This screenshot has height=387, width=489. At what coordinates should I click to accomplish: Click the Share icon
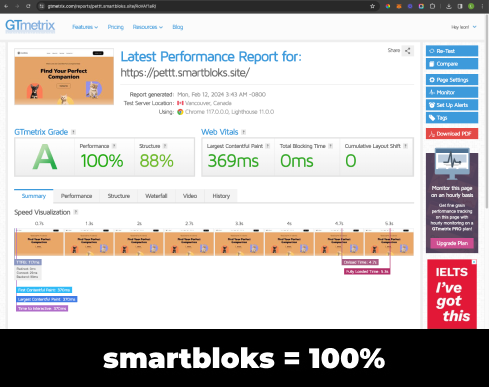[408, 51]
